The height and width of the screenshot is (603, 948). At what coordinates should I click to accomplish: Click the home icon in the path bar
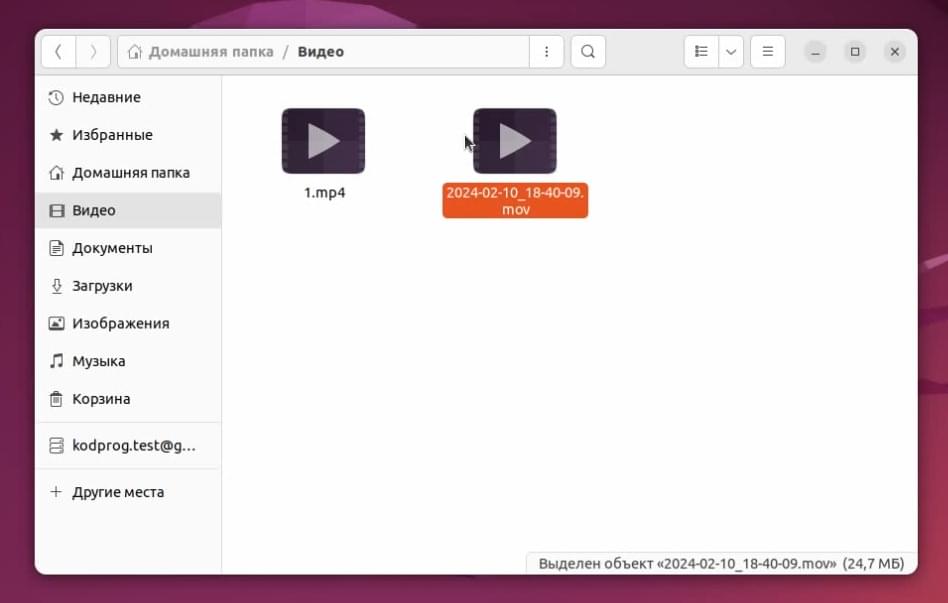(135, 52)
